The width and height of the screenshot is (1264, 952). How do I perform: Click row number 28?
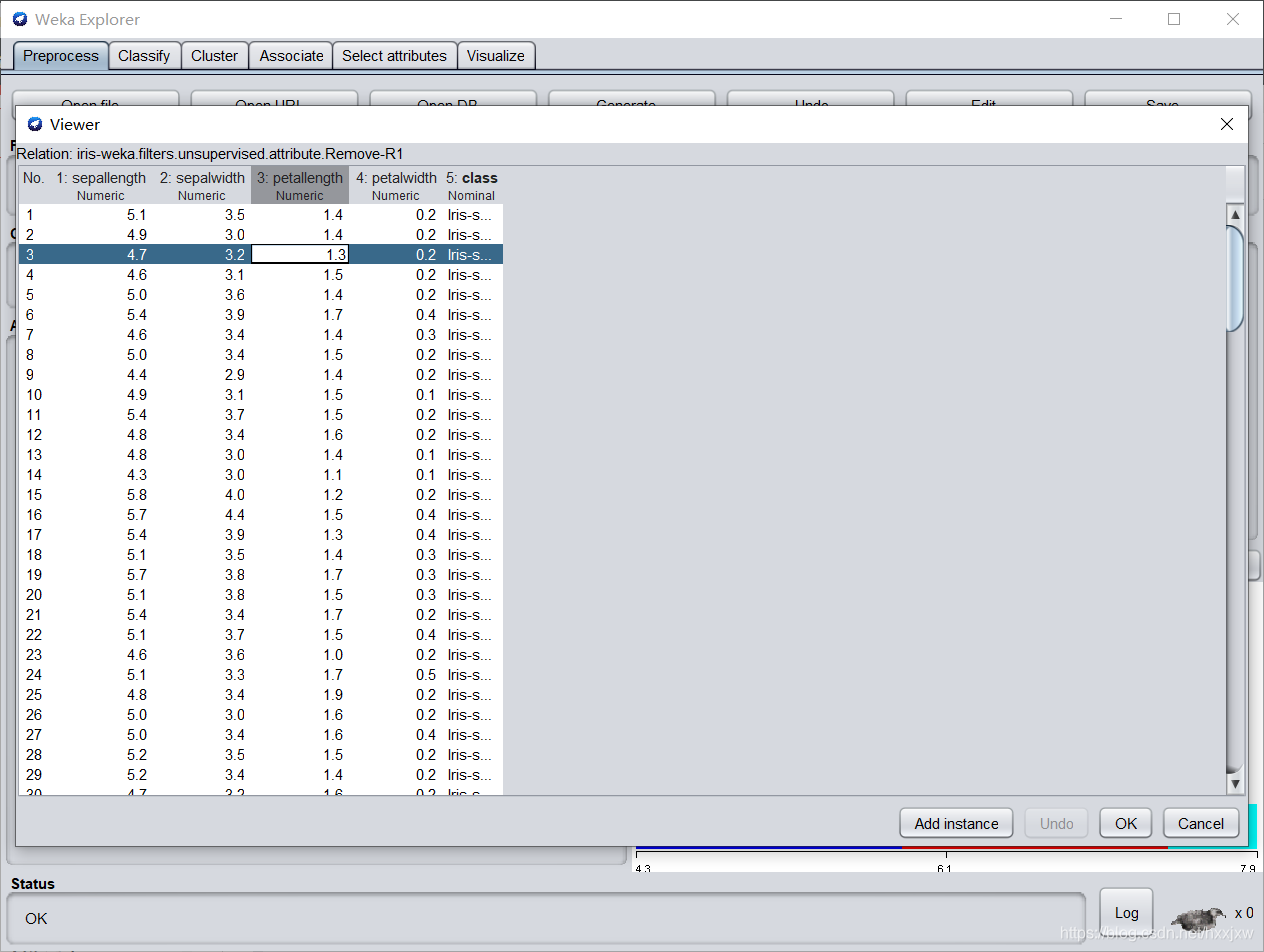(35, 755)
